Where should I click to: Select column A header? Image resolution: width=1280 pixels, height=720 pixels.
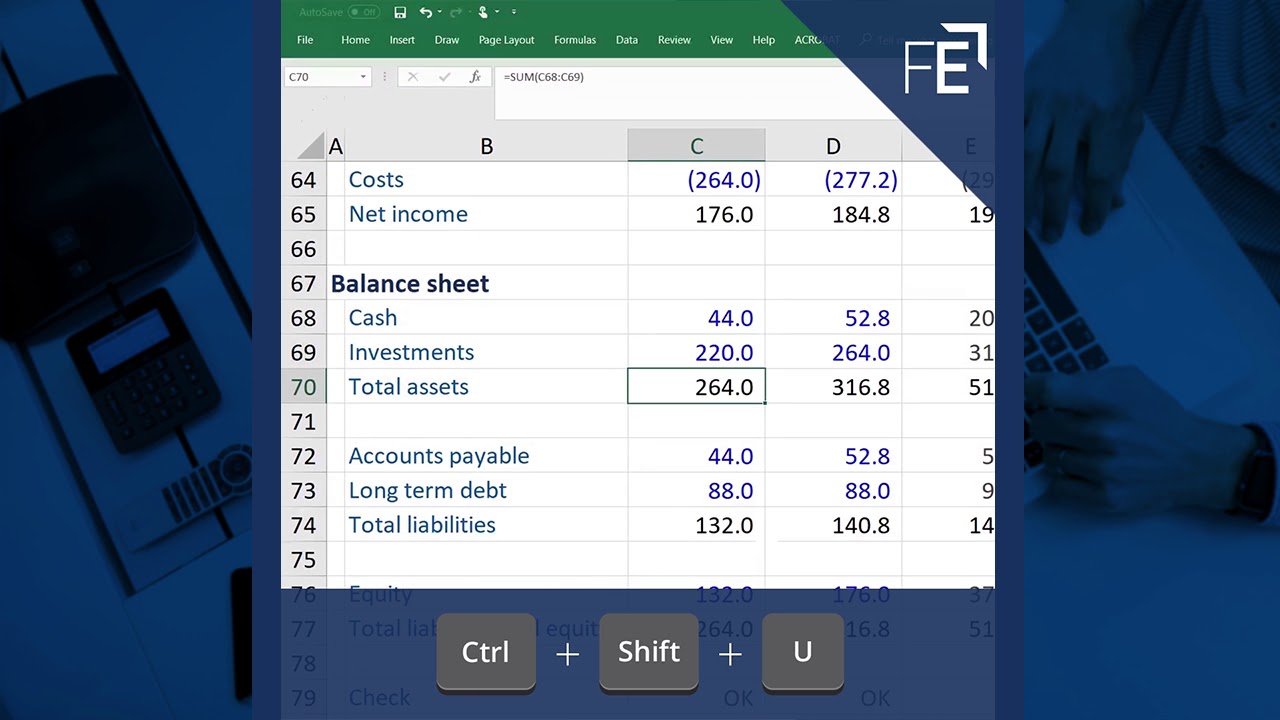pos(336,146)
